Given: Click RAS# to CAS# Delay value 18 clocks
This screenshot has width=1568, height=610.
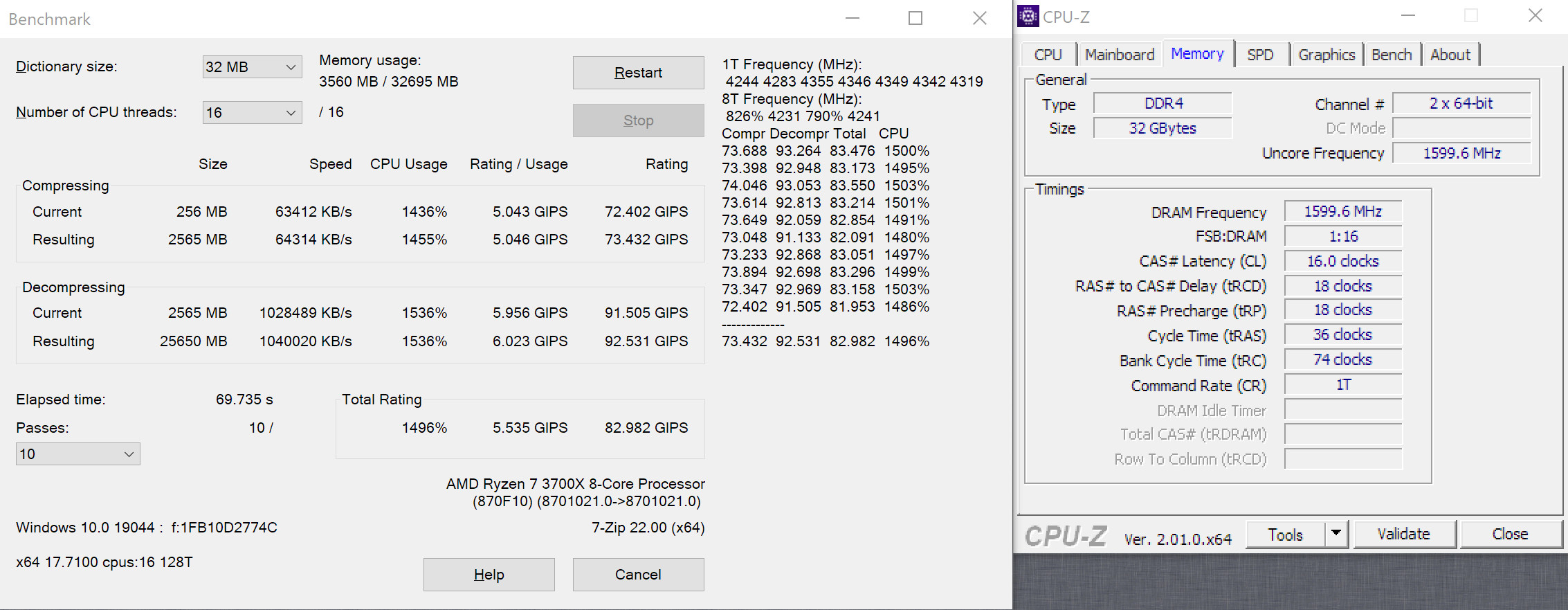Looking at the screenshot, I should tap(1343, 287).
